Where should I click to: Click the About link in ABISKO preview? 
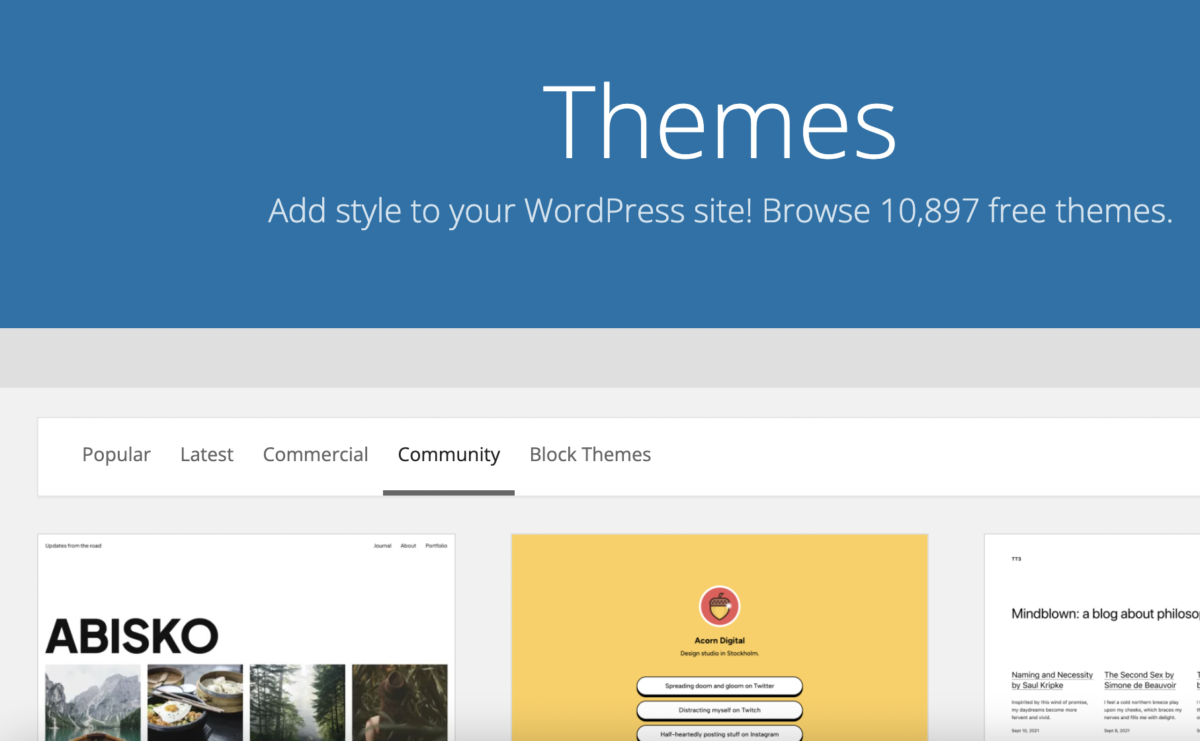[x=408, y=546]
